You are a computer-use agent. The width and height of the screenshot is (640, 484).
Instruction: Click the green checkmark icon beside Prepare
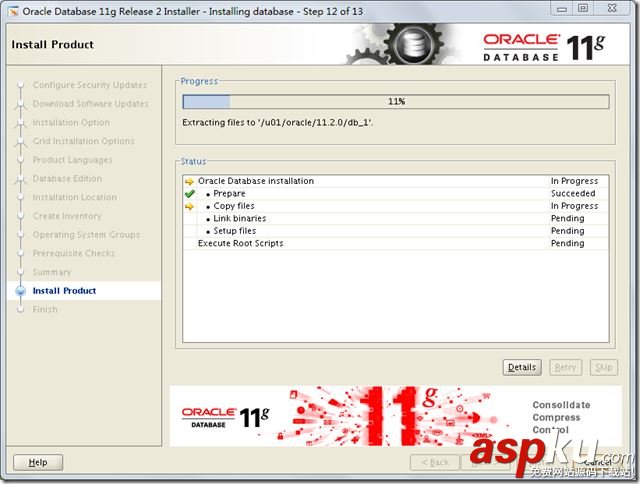[189, 193]
